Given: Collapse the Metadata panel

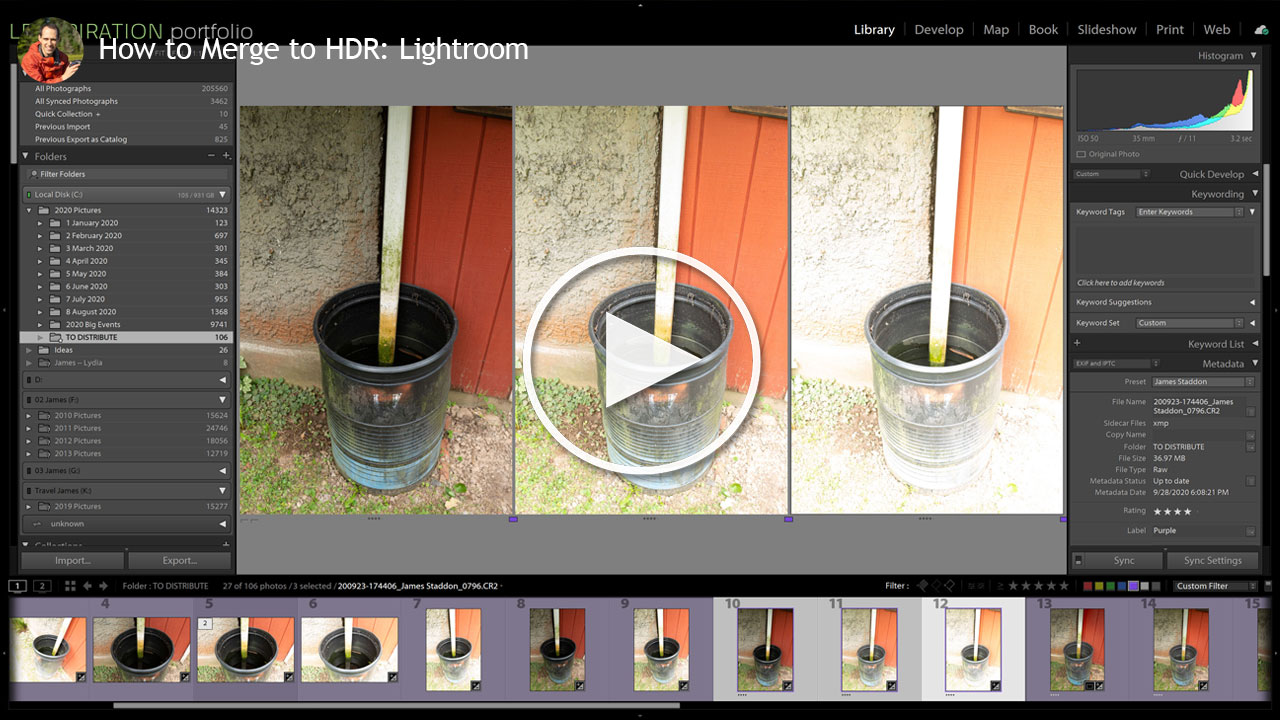Looking at the screenshot, I should point(1255,364).
